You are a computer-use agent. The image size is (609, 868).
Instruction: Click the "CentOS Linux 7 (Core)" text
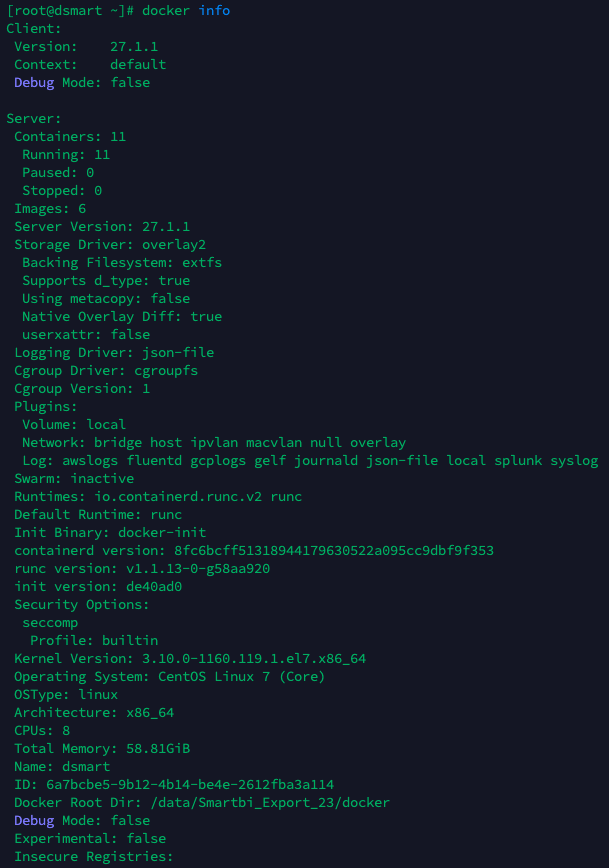click(241, 676)
